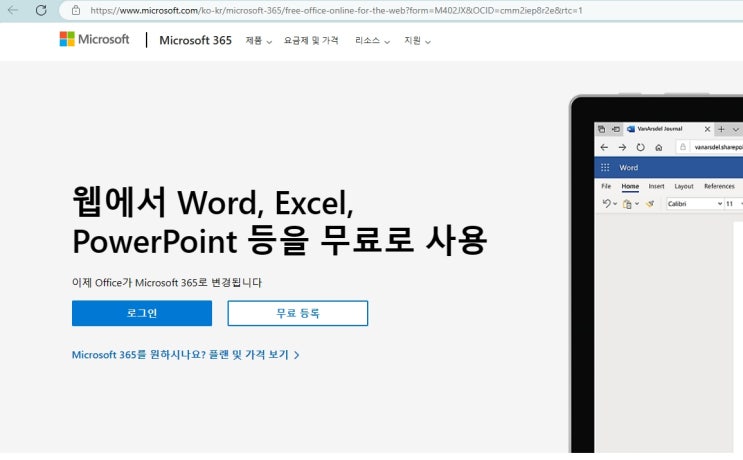The image size is (743, 460).
Task: Go forward in mockup browser
Action: 622,147
